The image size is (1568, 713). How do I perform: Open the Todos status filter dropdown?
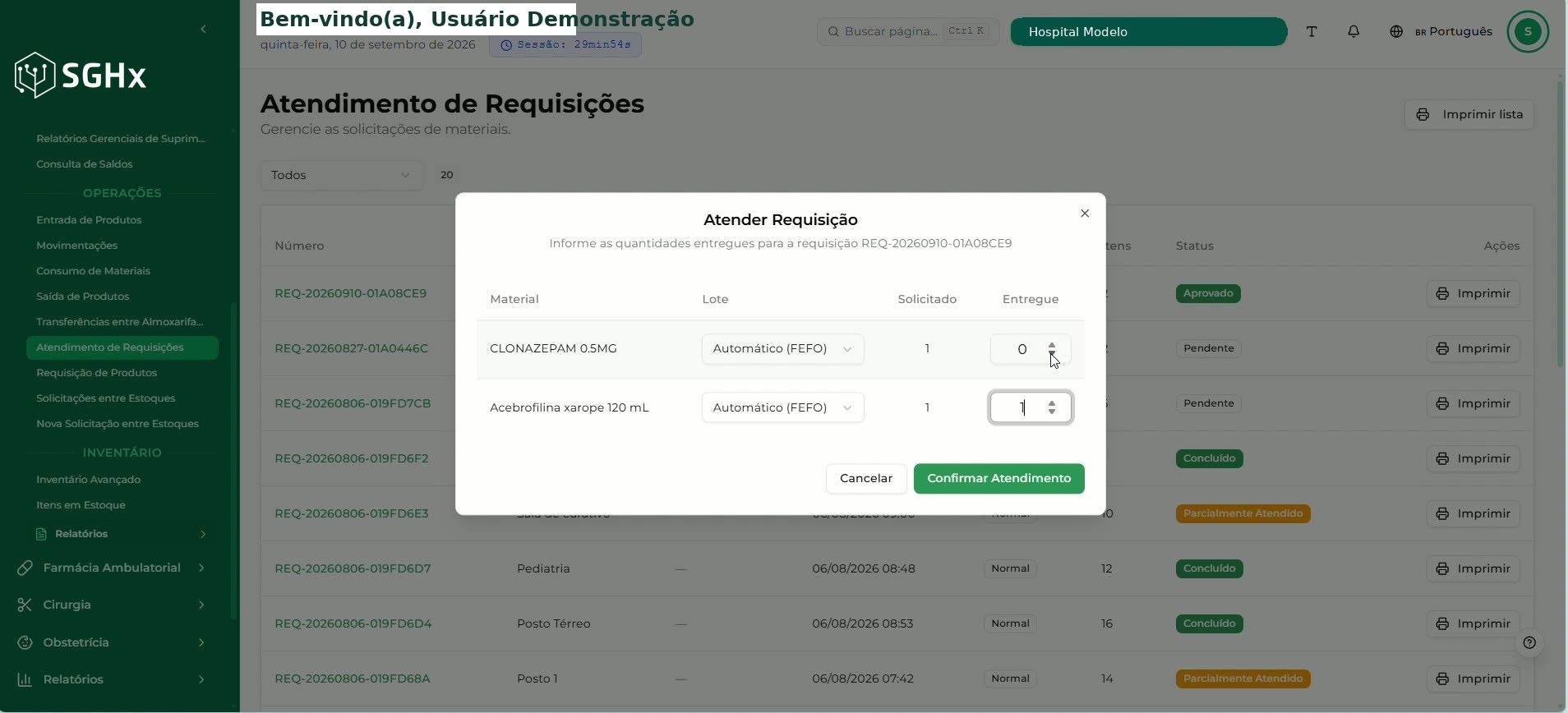341,175
